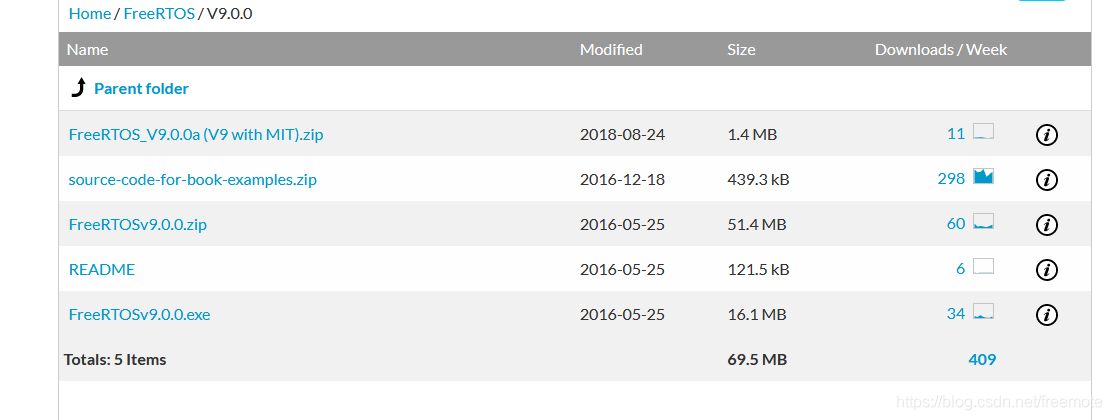
Task: Download FreeRTOSv9.0.0.exe installer
Action: click(139, 314)
